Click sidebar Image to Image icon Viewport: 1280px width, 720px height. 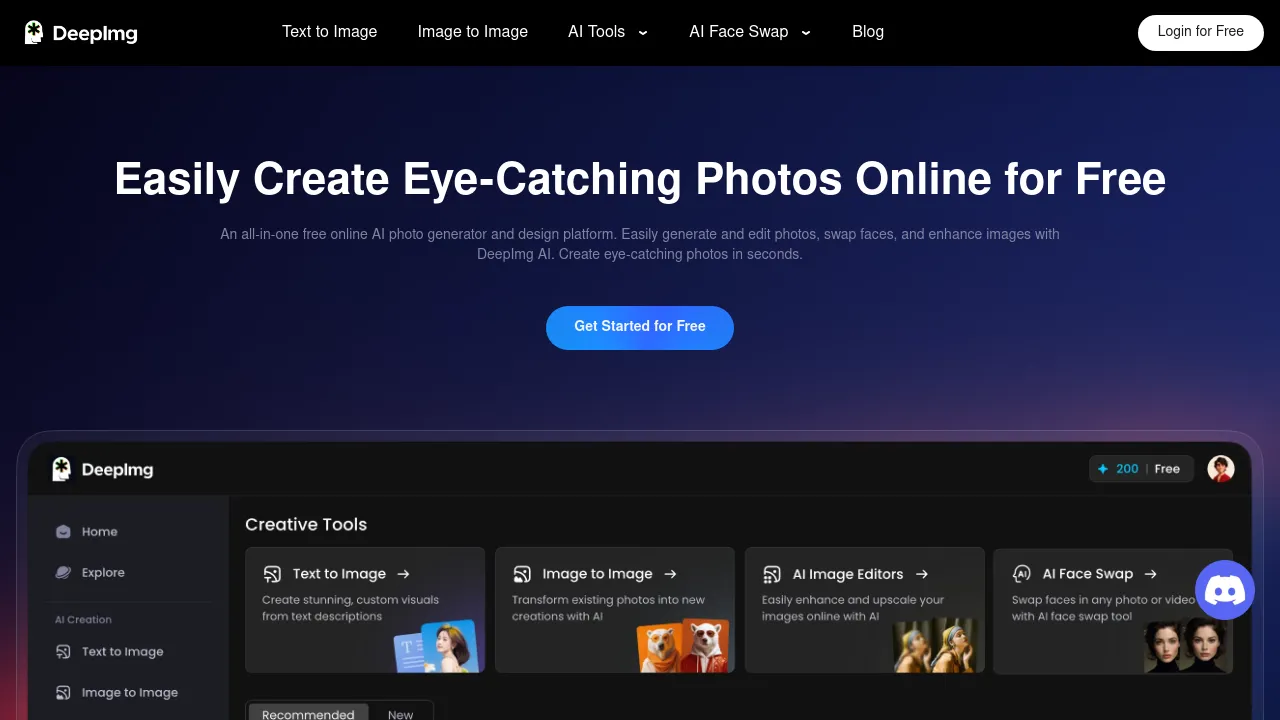[x=63, y=692]
